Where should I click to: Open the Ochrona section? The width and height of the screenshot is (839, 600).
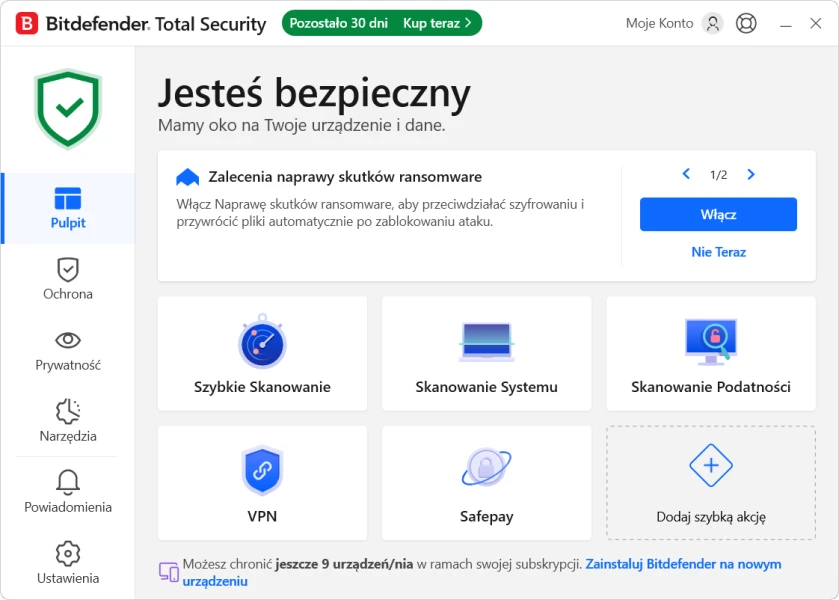[68, 279]
